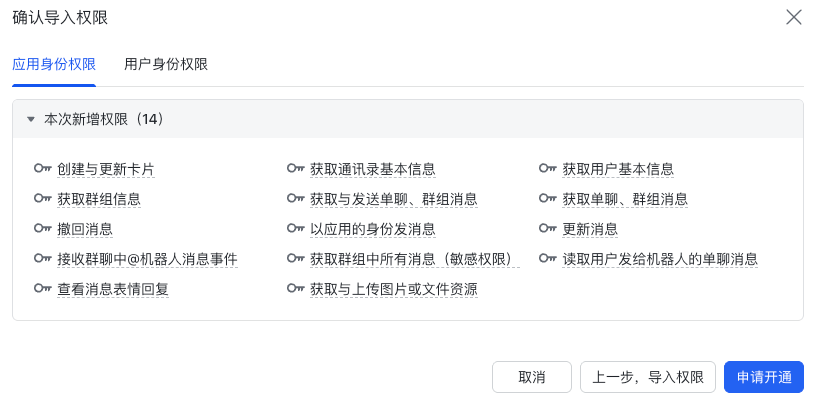Select the 应用身份权限 tab
The height and width of the screenshot is (409, 825).
(x=54, y=64)
